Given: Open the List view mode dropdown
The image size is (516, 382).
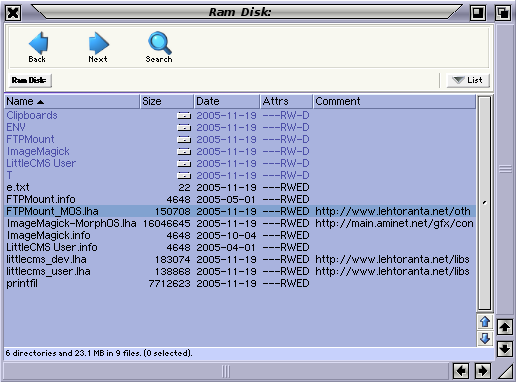Looking at the screenshot, I should pyautogui.click(x=468, y=80).
